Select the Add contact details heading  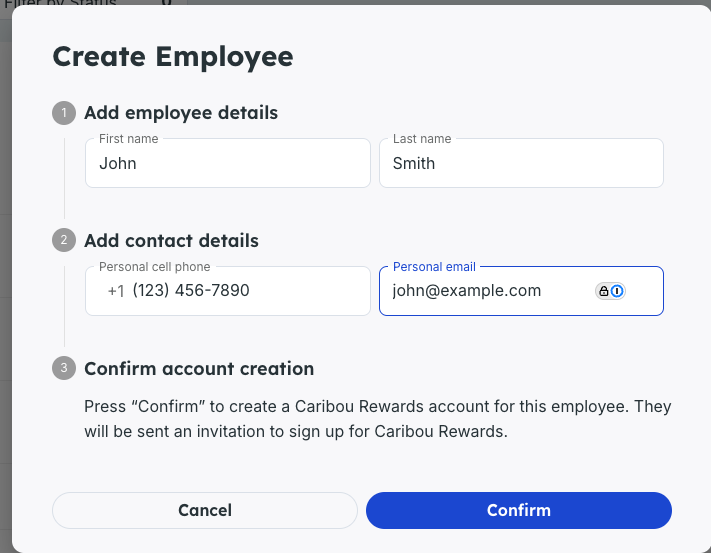coord(171,241)
